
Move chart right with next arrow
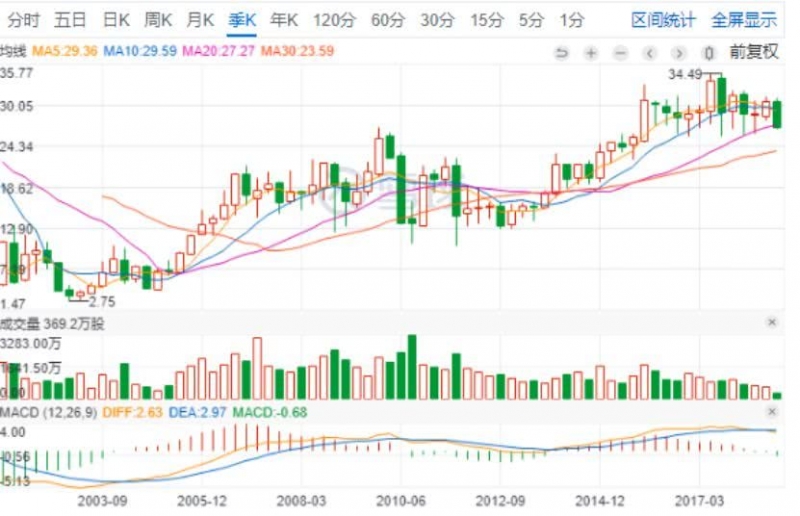pyautogui.click(x=679, y=53)
